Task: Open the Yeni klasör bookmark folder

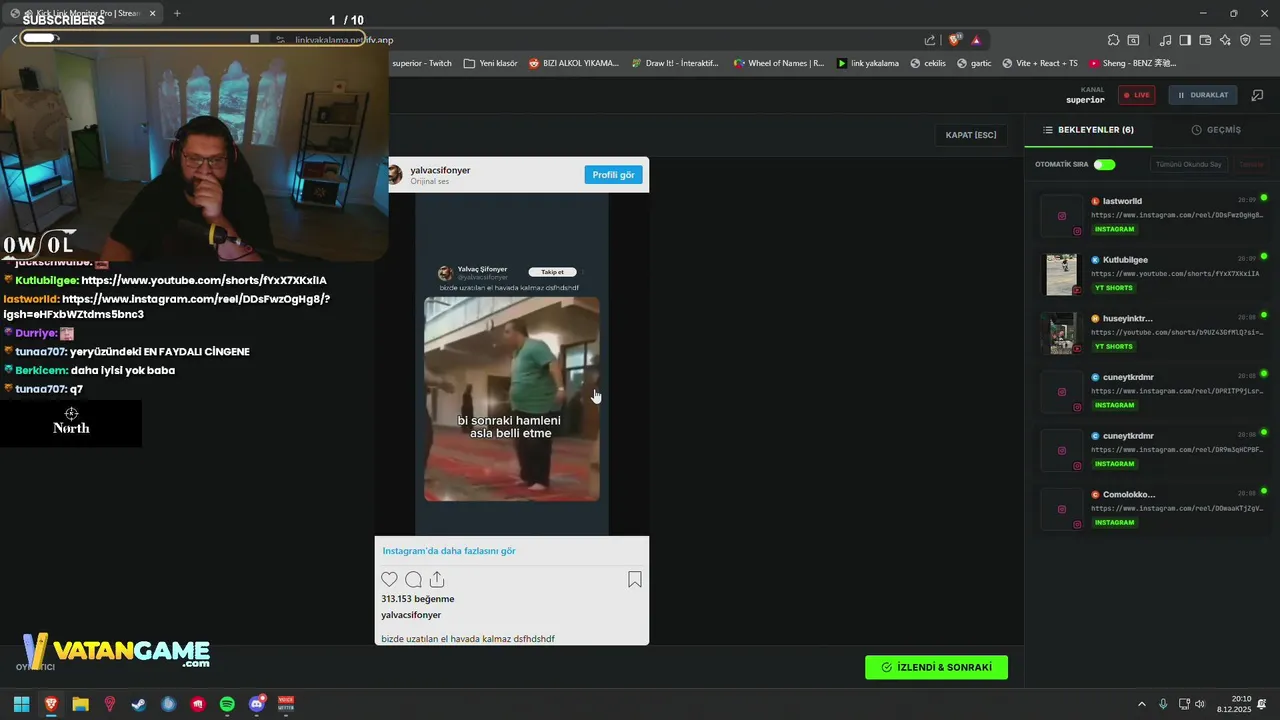Action: 491,63
